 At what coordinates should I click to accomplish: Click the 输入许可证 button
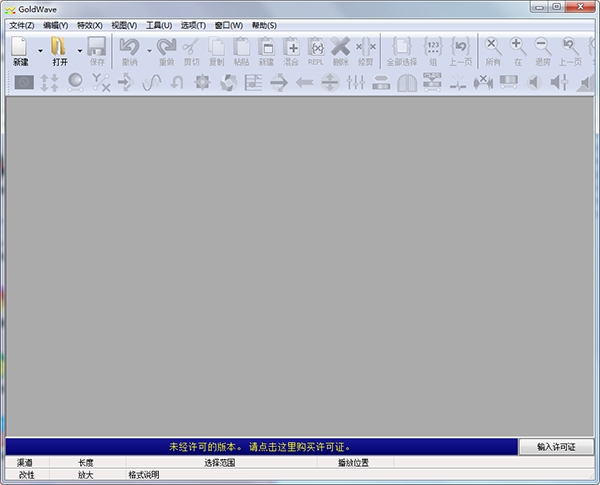[556, 447]
